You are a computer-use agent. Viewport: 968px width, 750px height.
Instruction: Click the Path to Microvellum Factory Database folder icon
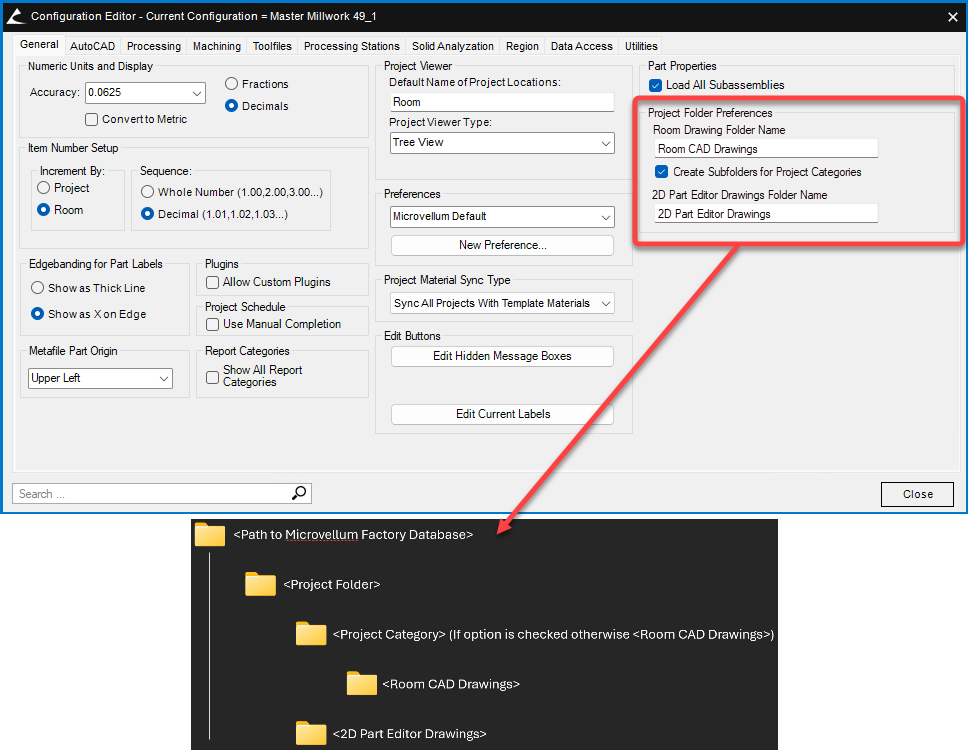point(210,535)
